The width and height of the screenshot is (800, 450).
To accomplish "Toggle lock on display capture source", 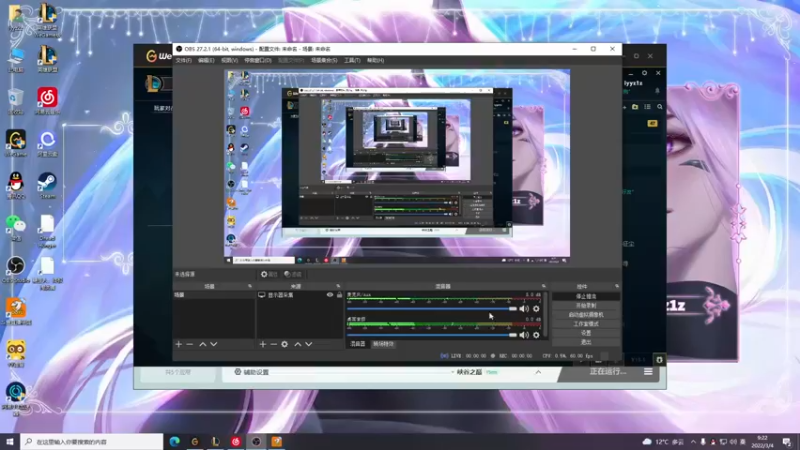I will click(x=339, y=295).
